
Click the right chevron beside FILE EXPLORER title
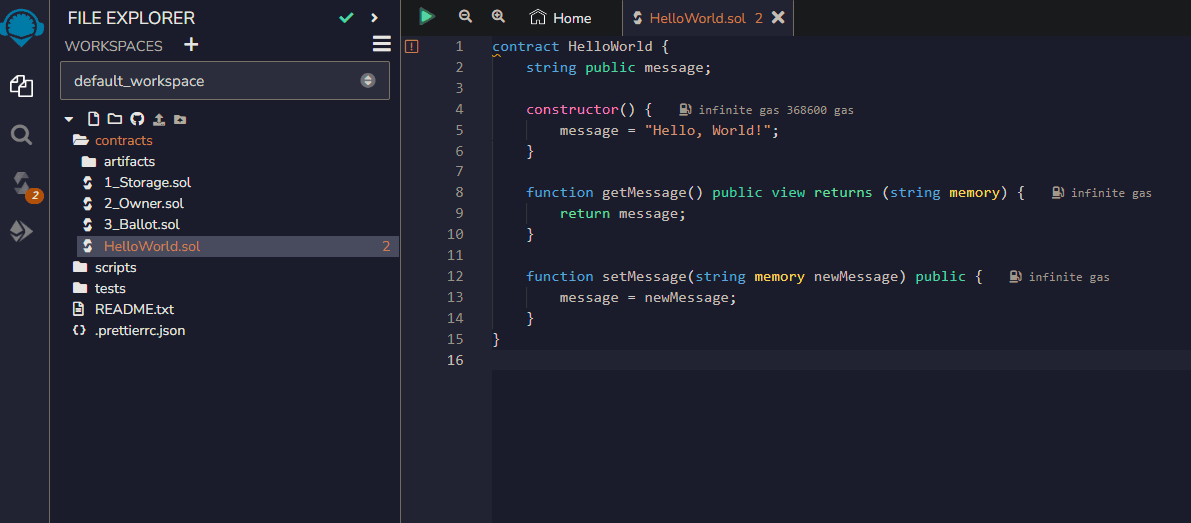(x=374, y=17)
